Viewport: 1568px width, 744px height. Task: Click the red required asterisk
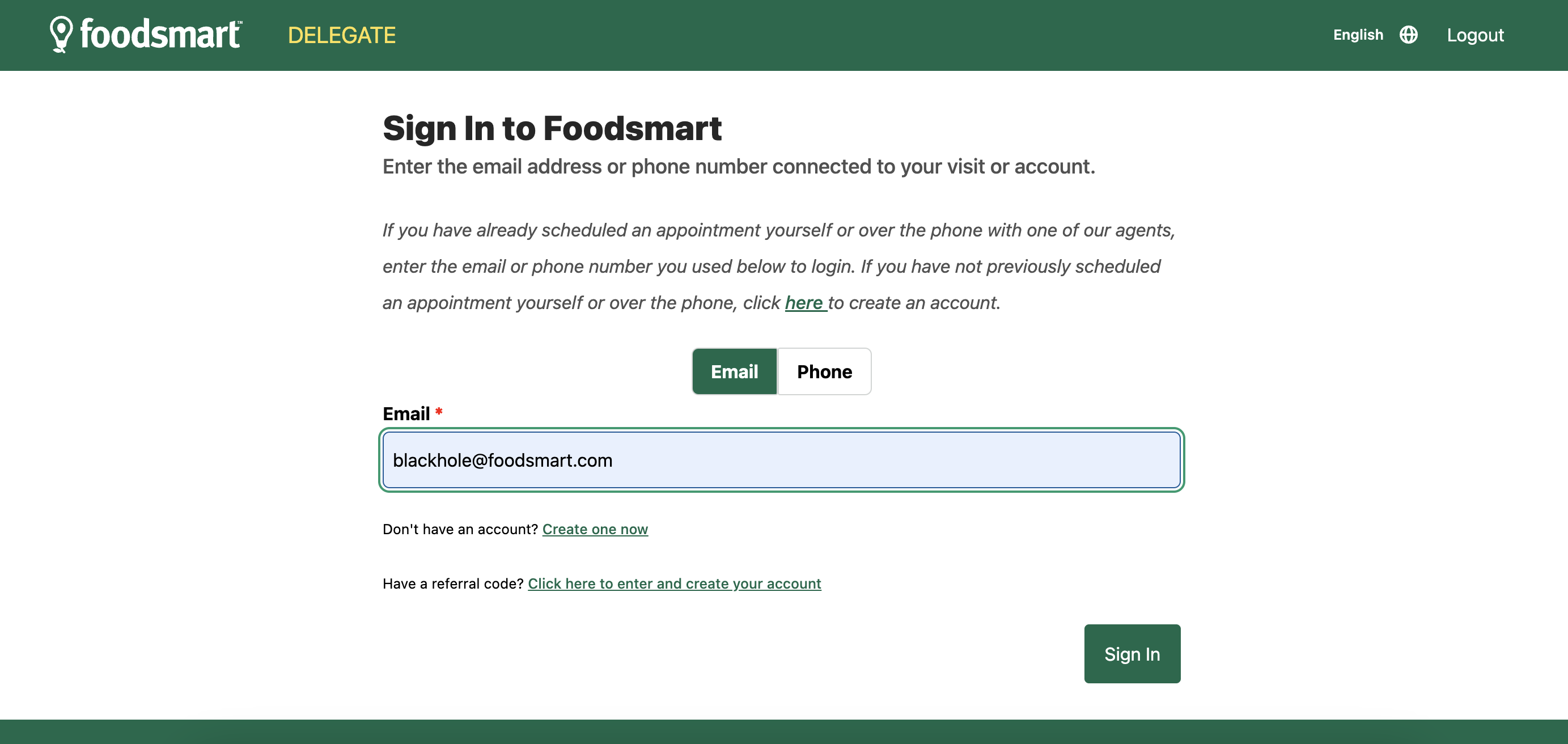pyautogui.click(x=438, y=412)
